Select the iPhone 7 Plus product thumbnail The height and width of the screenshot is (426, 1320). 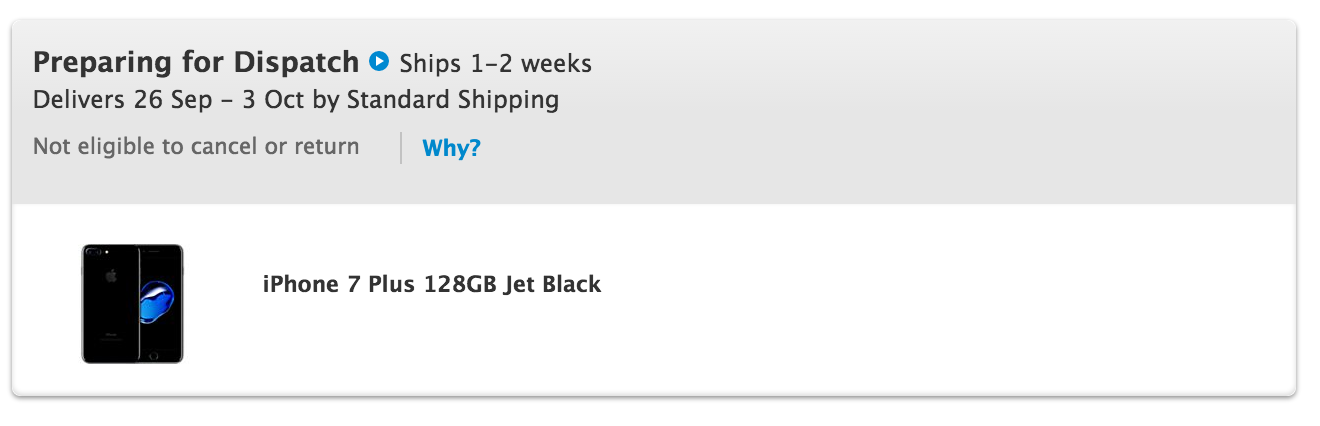(x=132, y=303)
